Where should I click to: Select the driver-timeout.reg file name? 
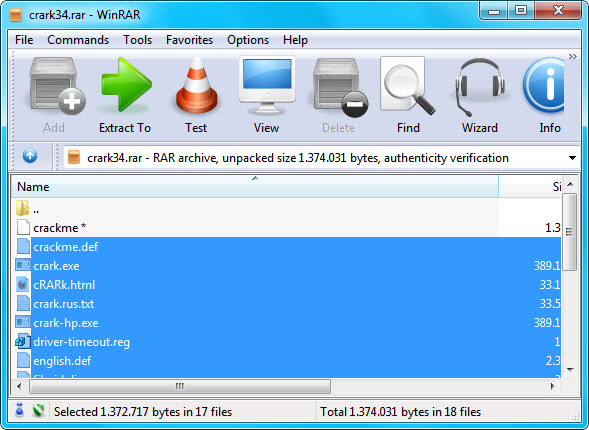point(82,342)
